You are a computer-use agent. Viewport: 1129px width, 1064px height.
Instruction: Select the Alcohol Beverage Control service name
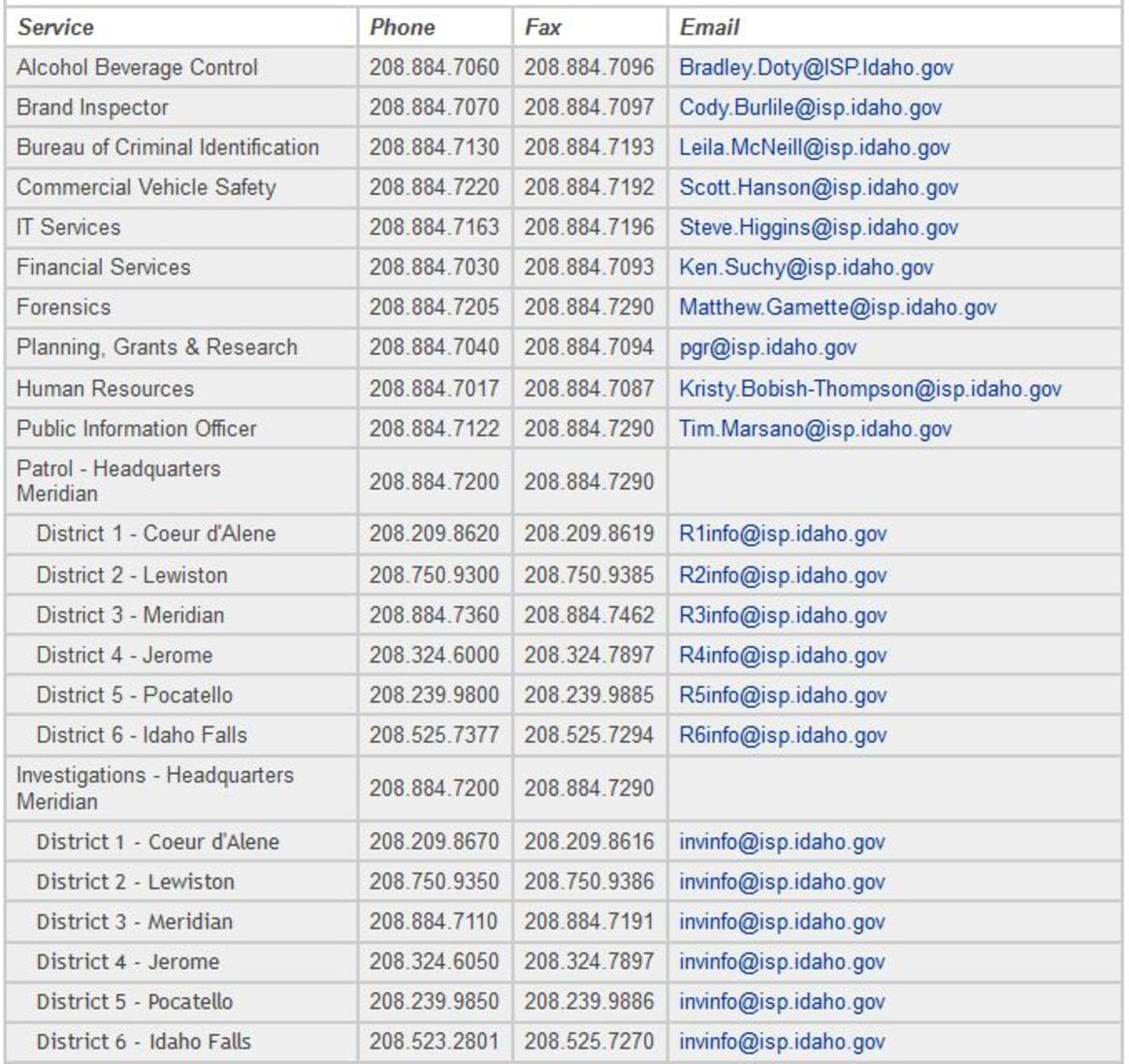(137, 68)
